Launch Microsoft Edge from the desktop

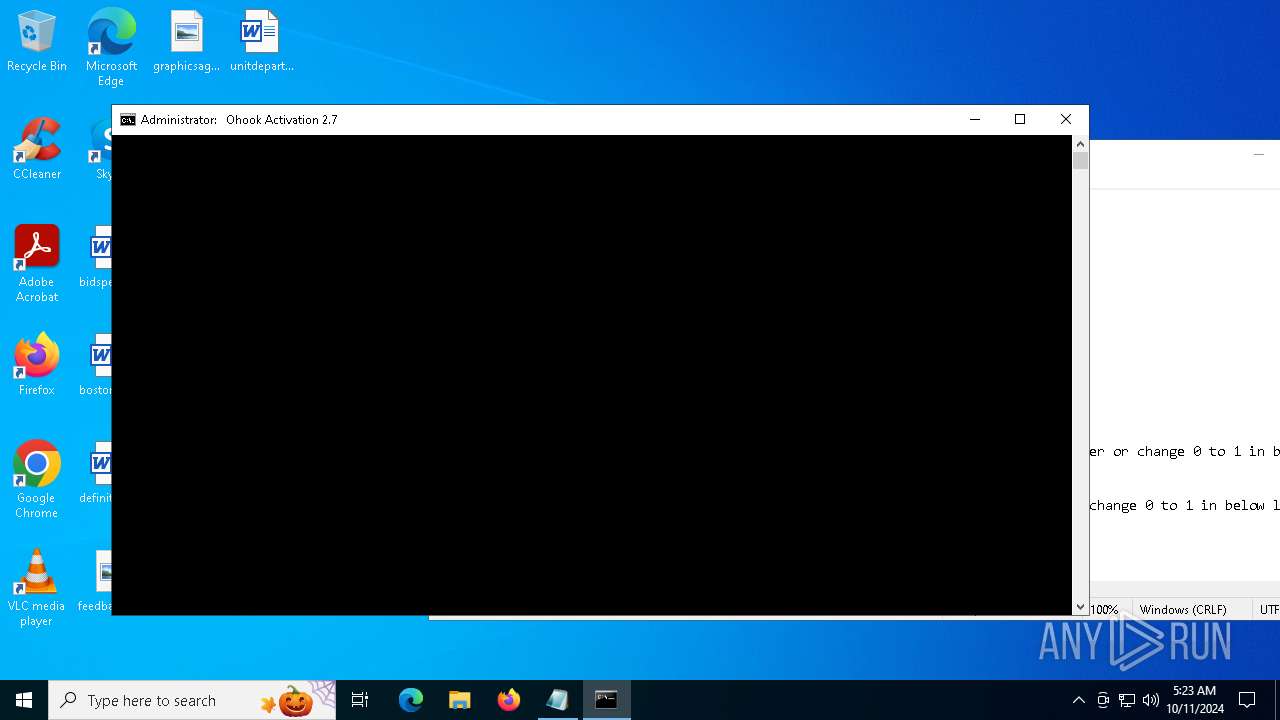tap(111, 47)
